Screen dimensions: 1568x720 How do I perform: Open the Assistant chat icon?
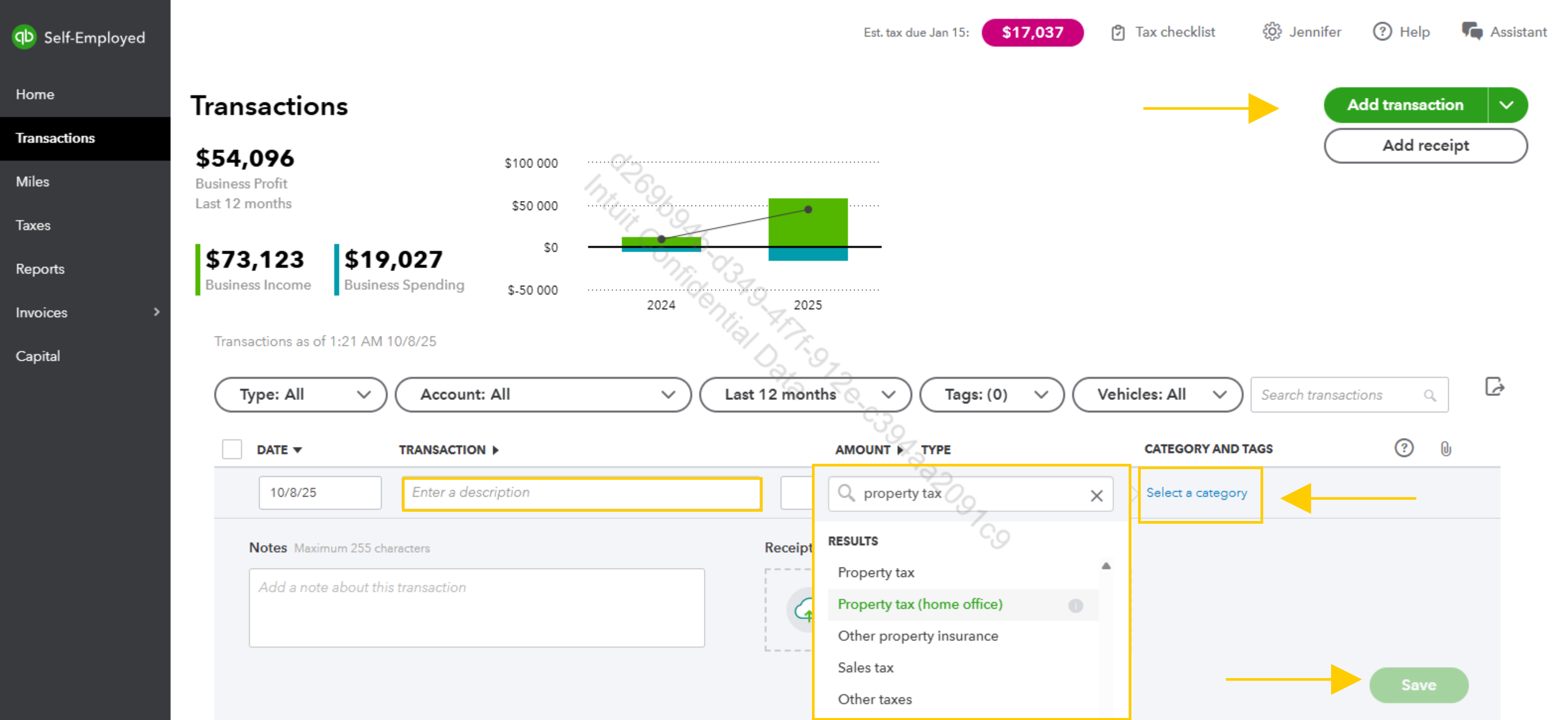1472,32
